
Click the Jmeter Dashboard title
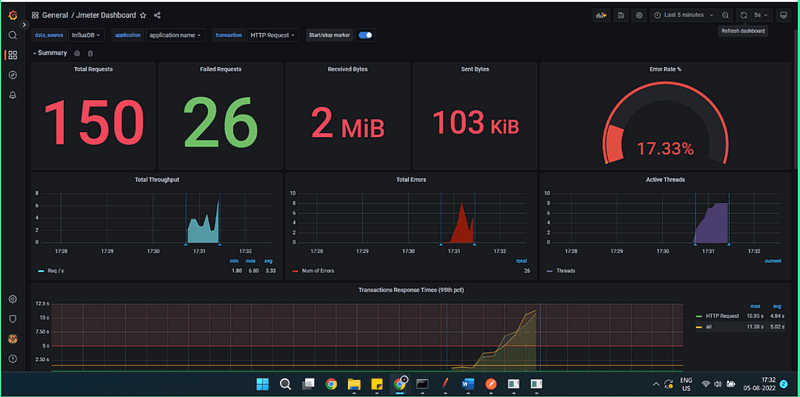pos(107,15)
